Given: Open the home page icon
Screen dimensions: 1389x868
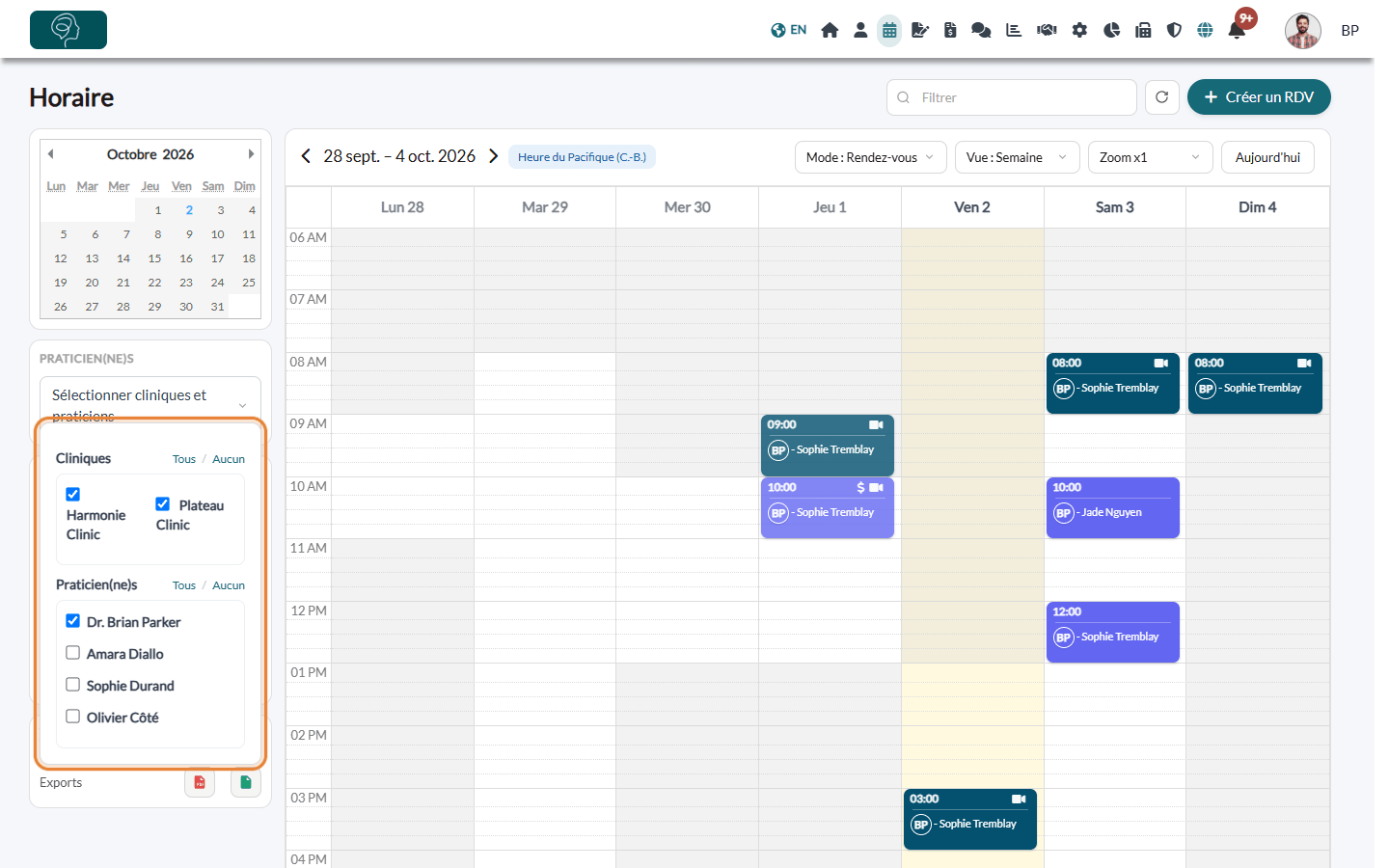Looking at the screenshot, I should (830, 30).
